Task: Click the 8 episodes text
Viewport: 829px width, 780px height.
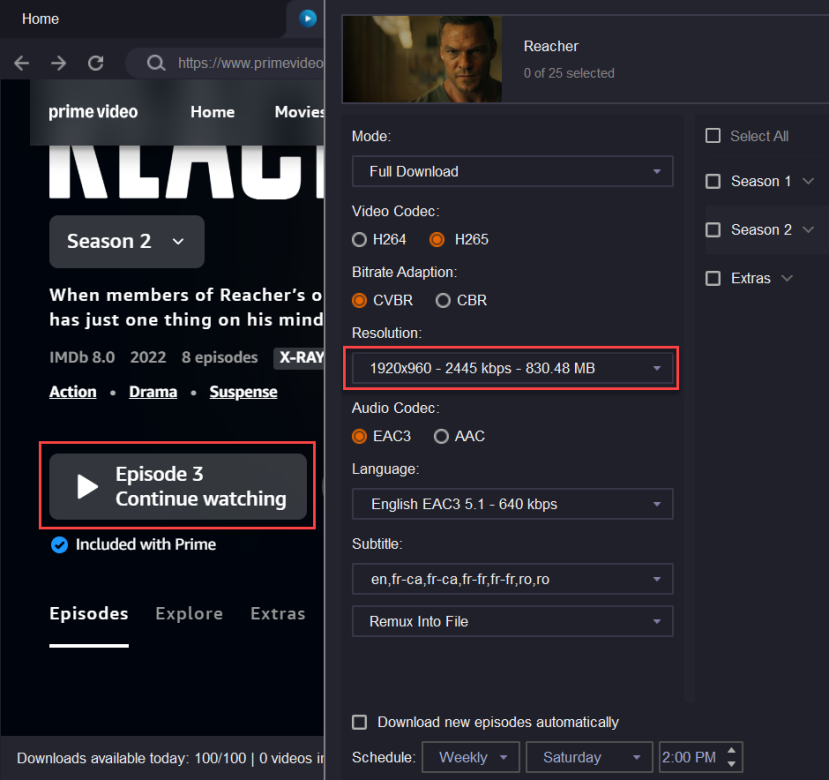Action: (x=219, y=358)
